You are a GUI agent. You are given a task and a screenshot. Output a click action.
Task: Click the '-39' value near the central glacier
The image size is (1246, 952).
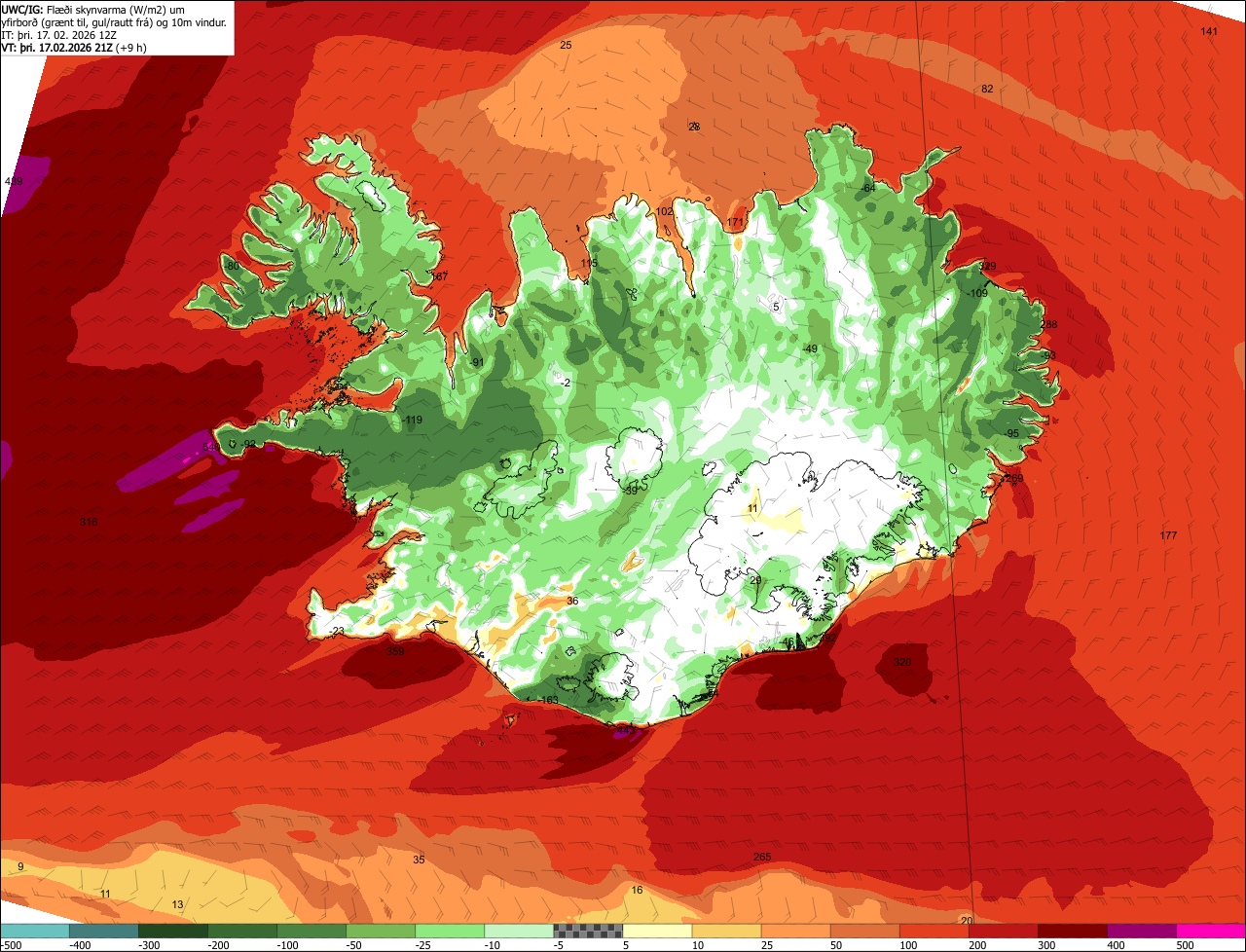[x=630, y=492]
